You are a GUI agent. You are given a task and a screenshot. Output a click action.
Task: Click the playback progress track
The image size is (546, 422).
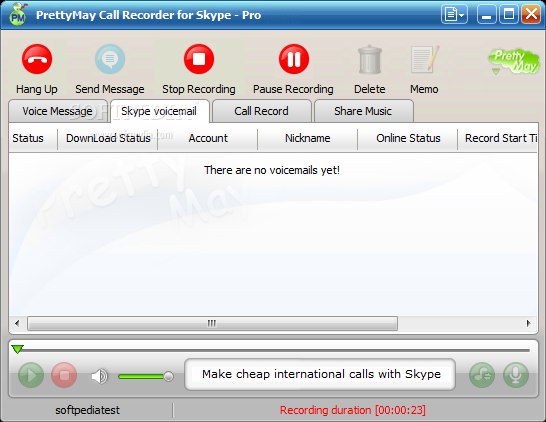click(x=273, y=350)
